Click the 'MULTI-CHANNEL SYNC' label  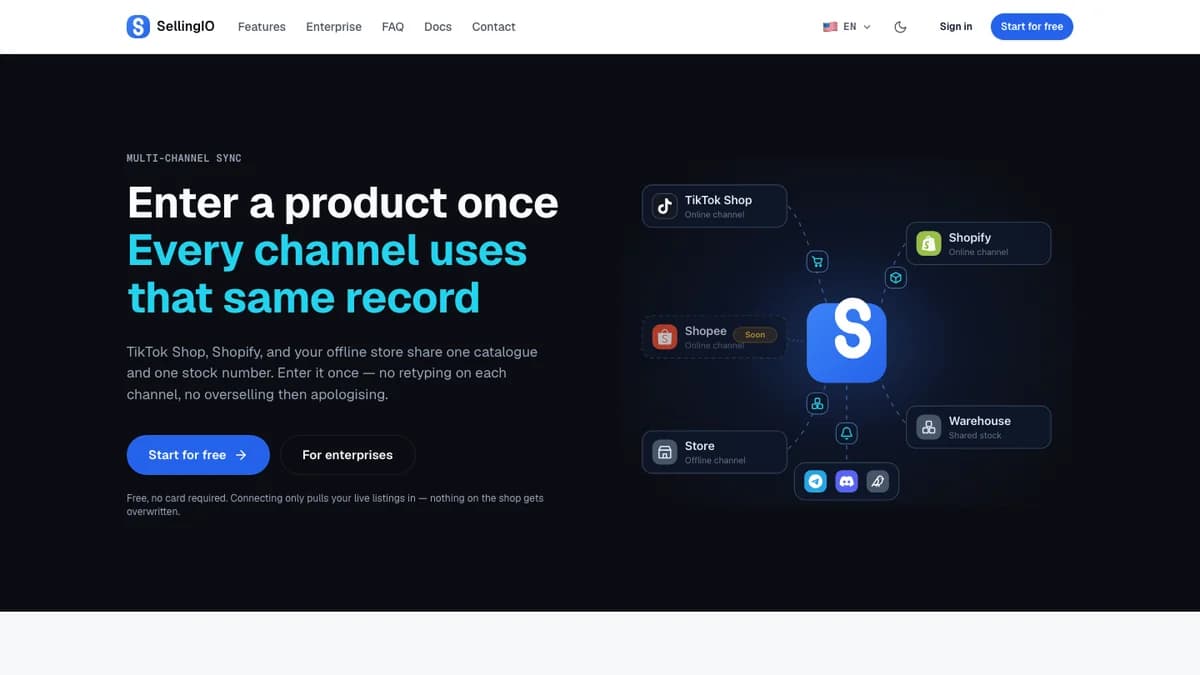tap(184, 158)
